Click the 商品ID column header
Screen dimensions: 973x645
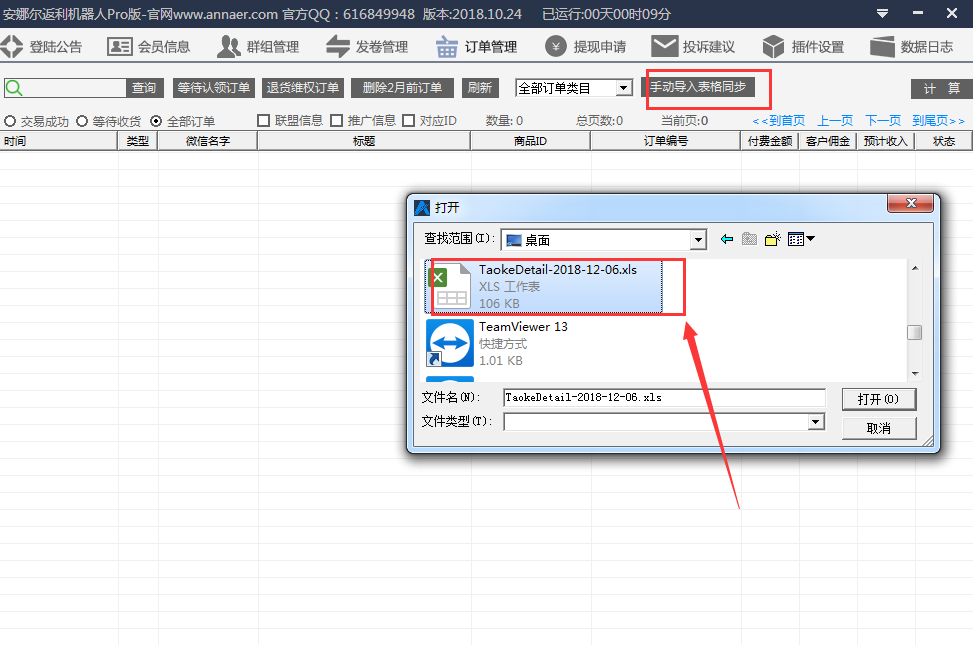point(531,142)
